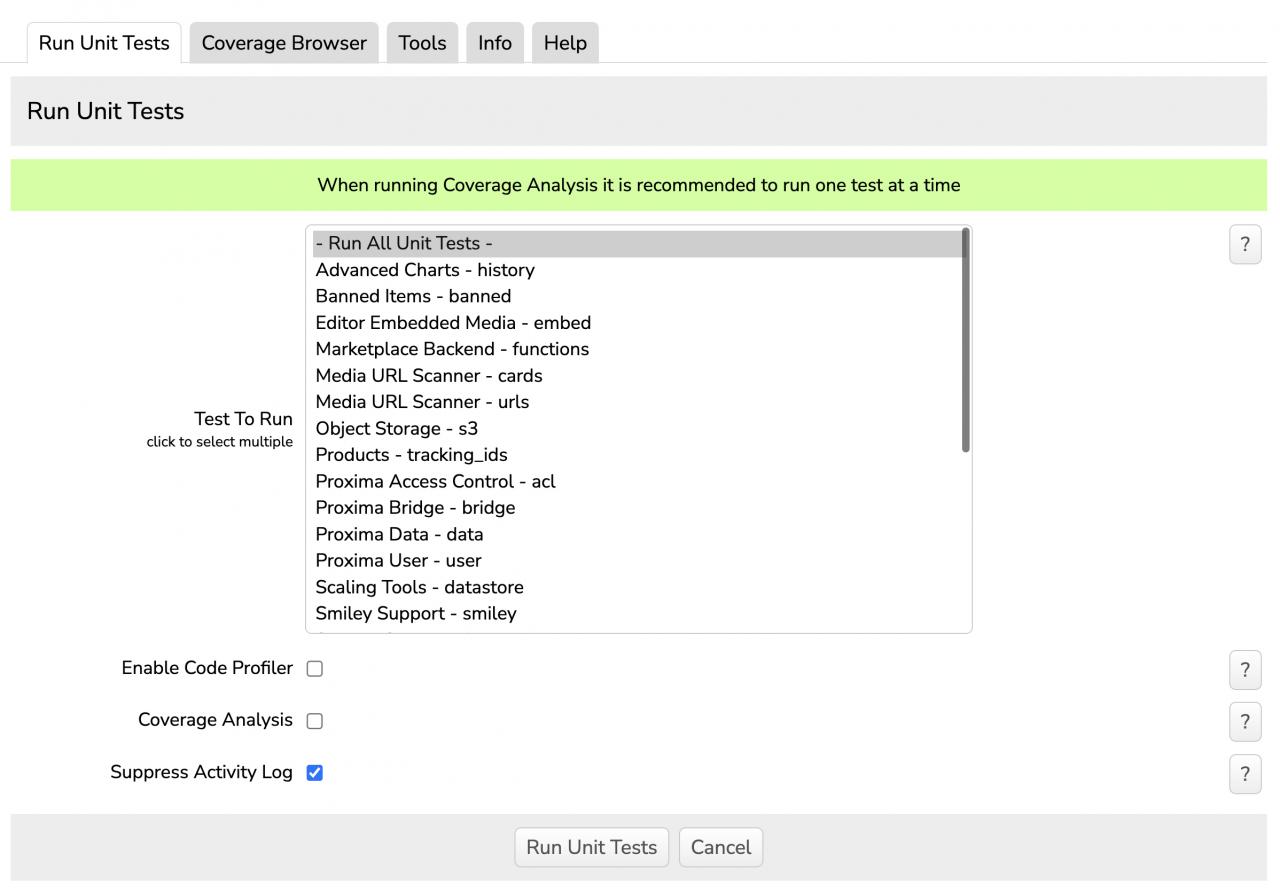Screen dimensions: 1280x893
Task: Check the Coverage Analysis checkbox
Action: (x=315, y=721)
